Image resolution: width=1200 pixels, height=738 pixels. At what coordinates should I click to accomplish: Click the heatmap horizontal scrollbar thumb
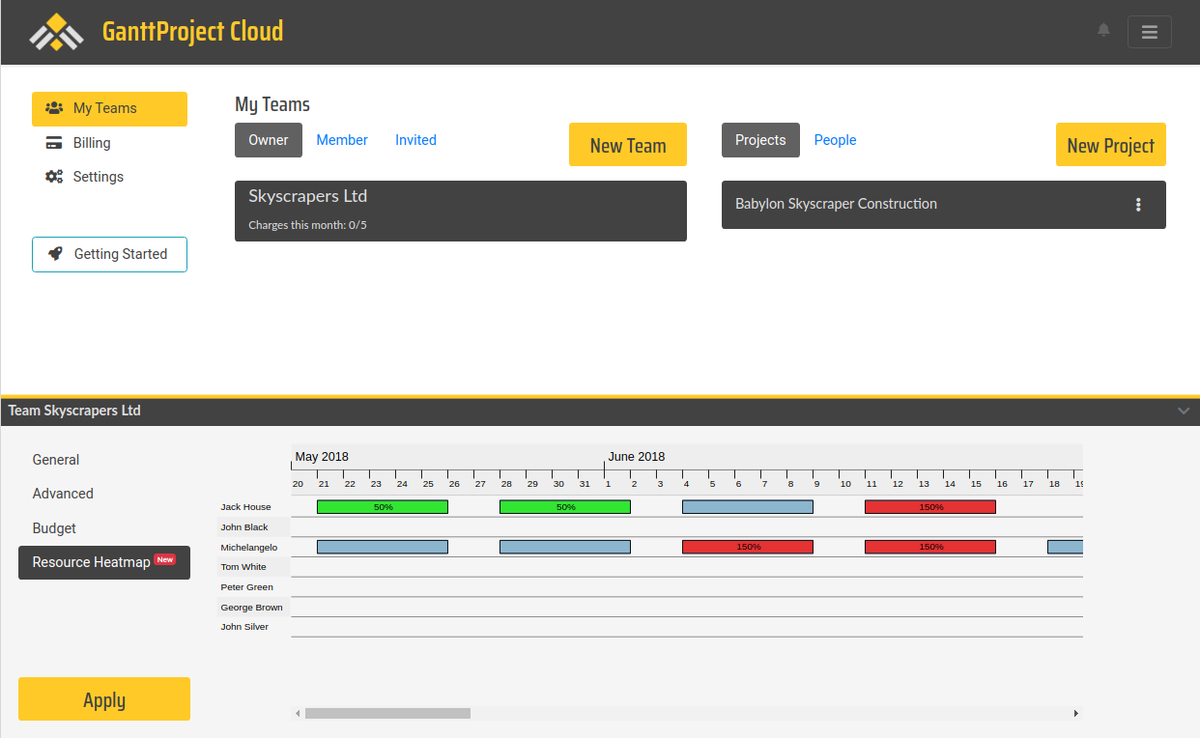[x=388, y=713]
